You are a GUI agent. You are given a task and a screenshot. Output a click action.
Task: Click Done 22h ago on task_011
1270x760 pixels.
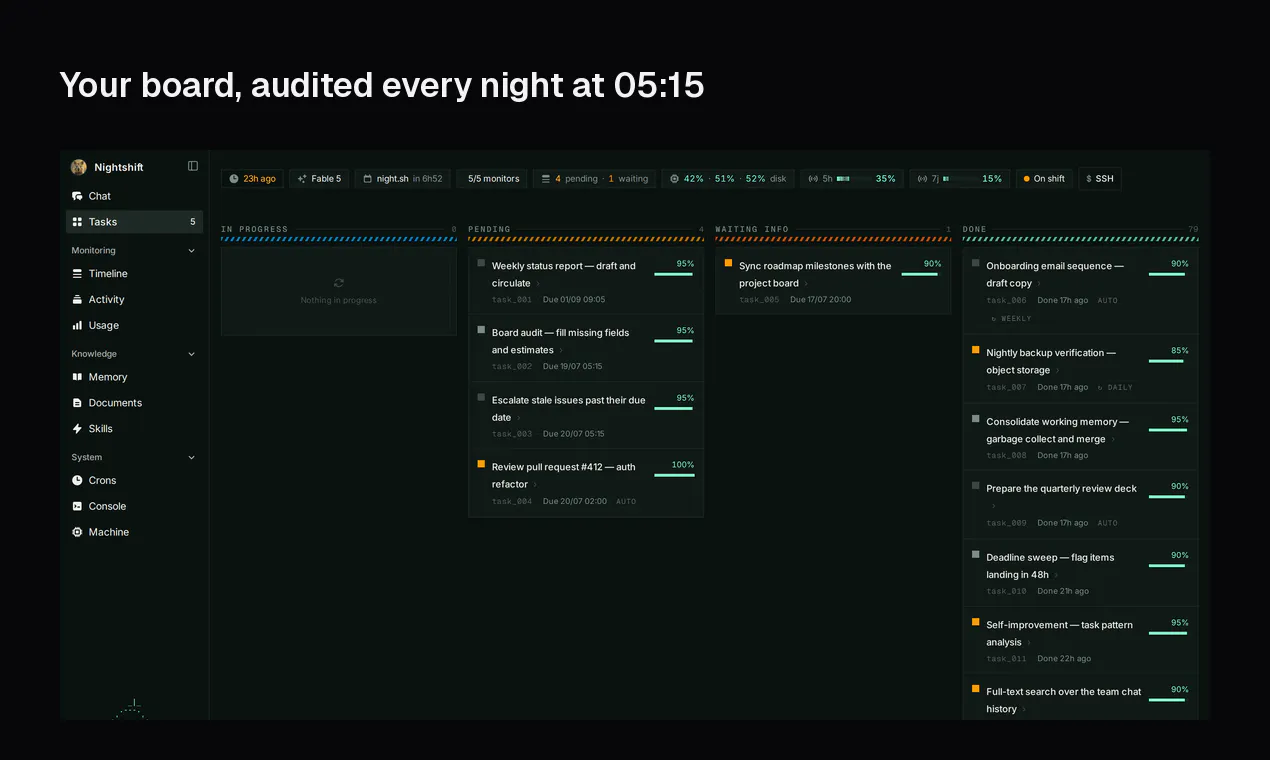pos(1064,659)
